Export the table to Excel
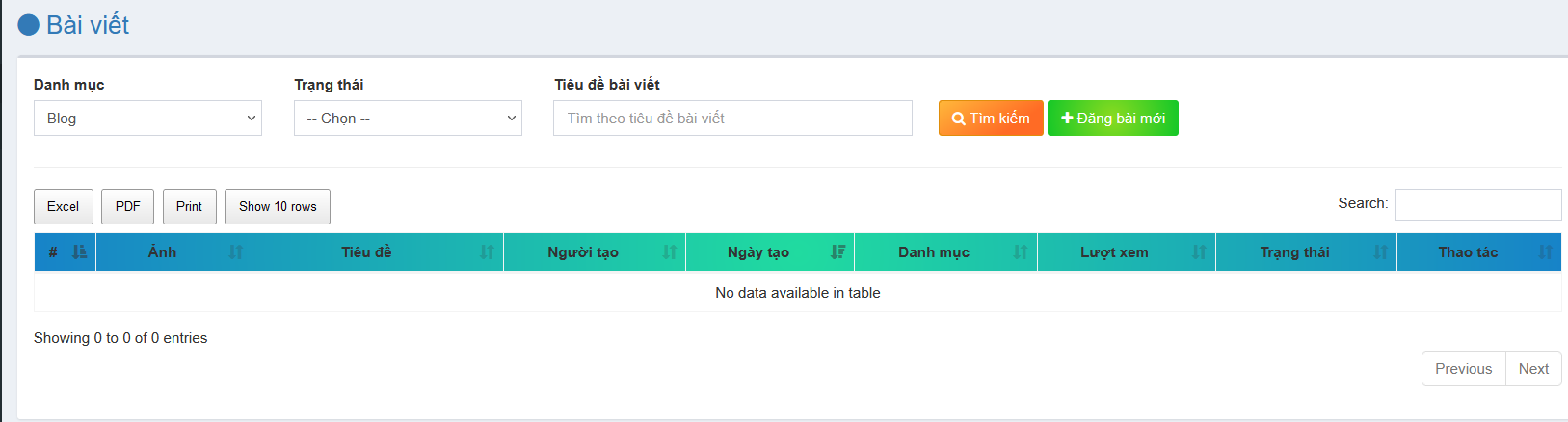The height and width of the screenshot is (422, 1568). point(64,207)
